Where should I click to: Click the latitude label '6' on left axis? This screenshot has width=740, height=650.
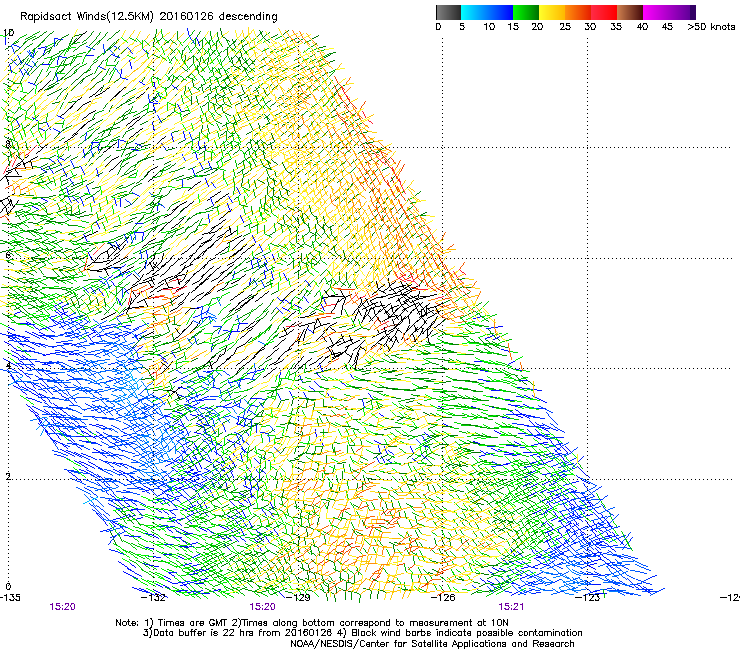(8, 255)
